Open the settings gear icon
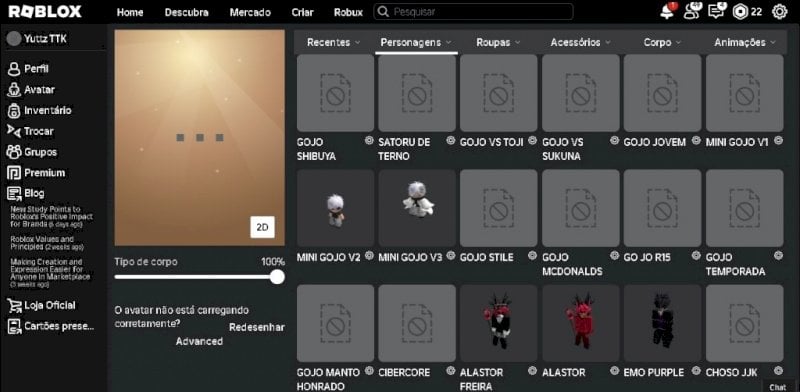 [x=780, y=12]
